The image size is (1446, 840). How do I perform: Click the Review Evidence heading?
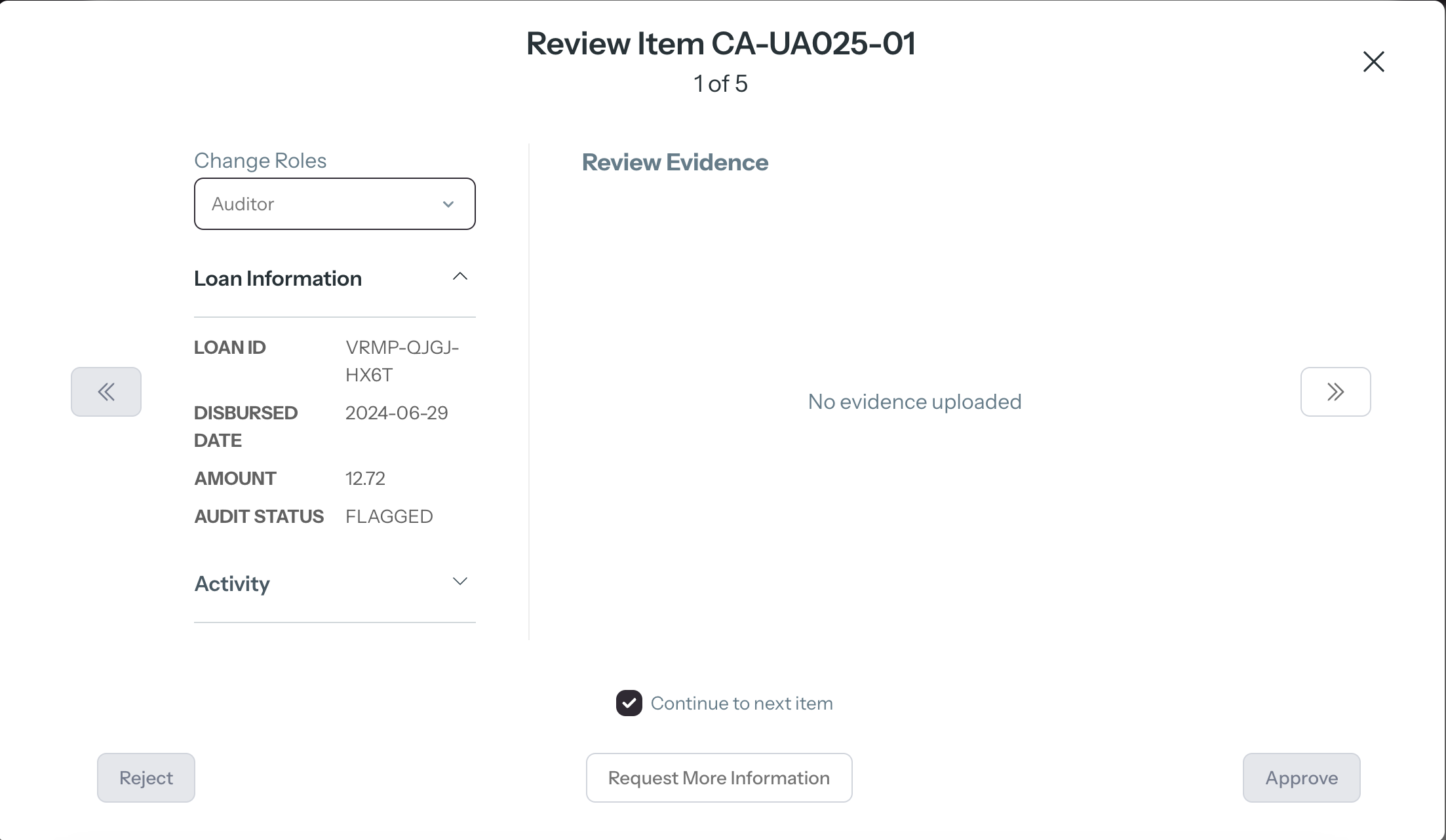tap(675, 162)
